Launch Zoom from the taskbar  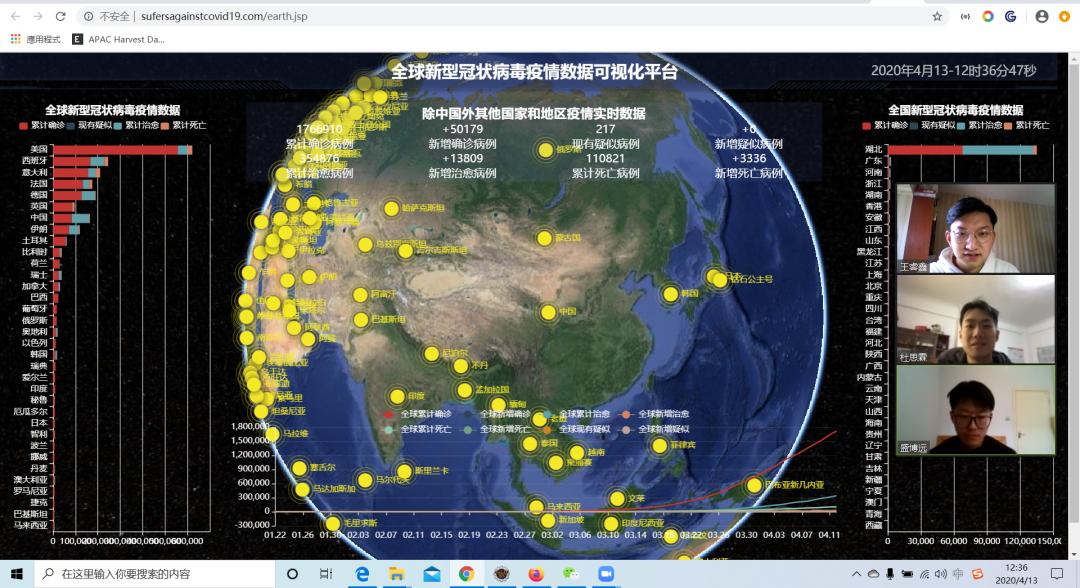(x=607, y=574)
